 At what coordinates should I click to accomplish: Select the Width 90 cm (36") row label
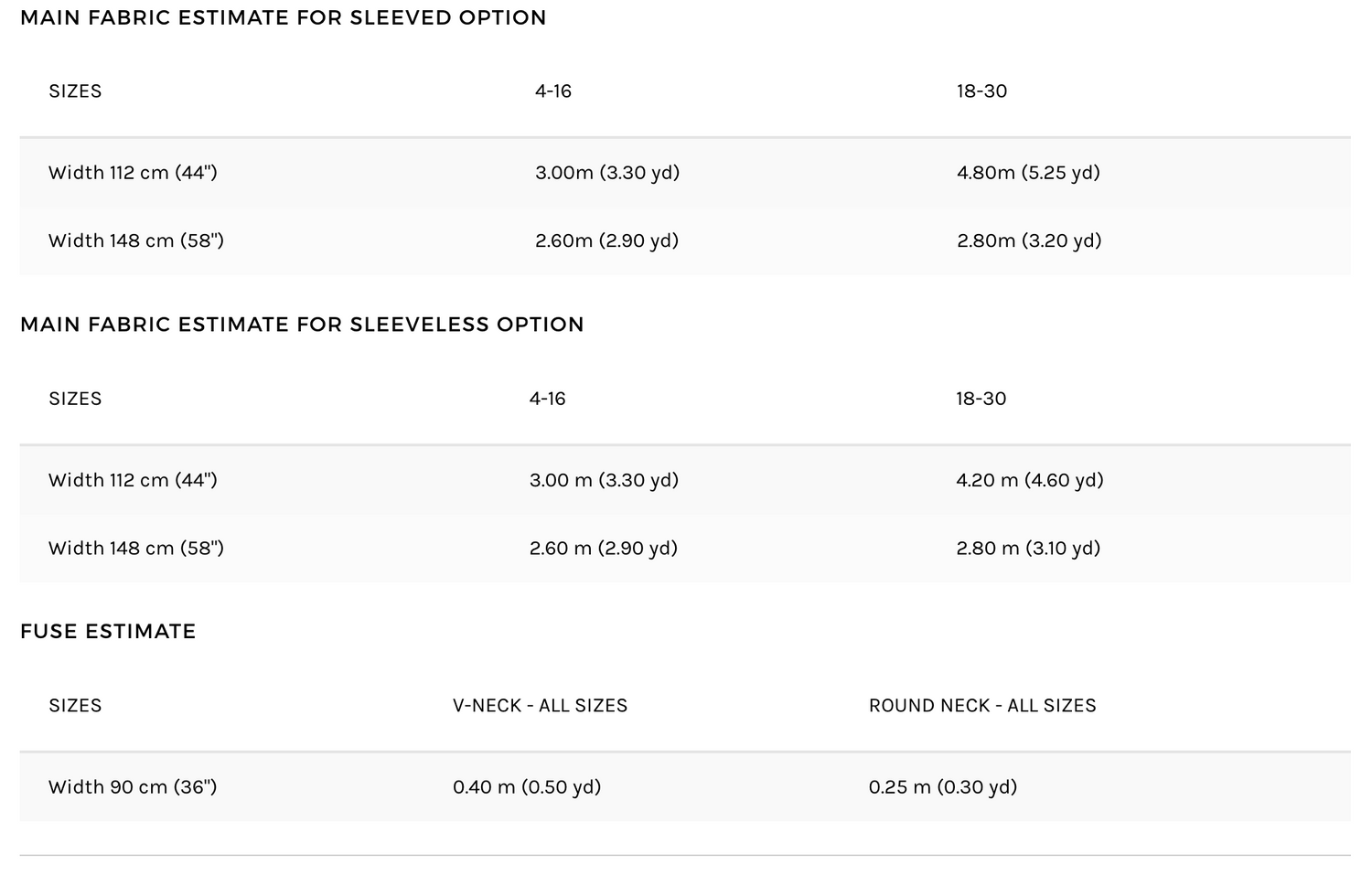[x=133, y=787]
